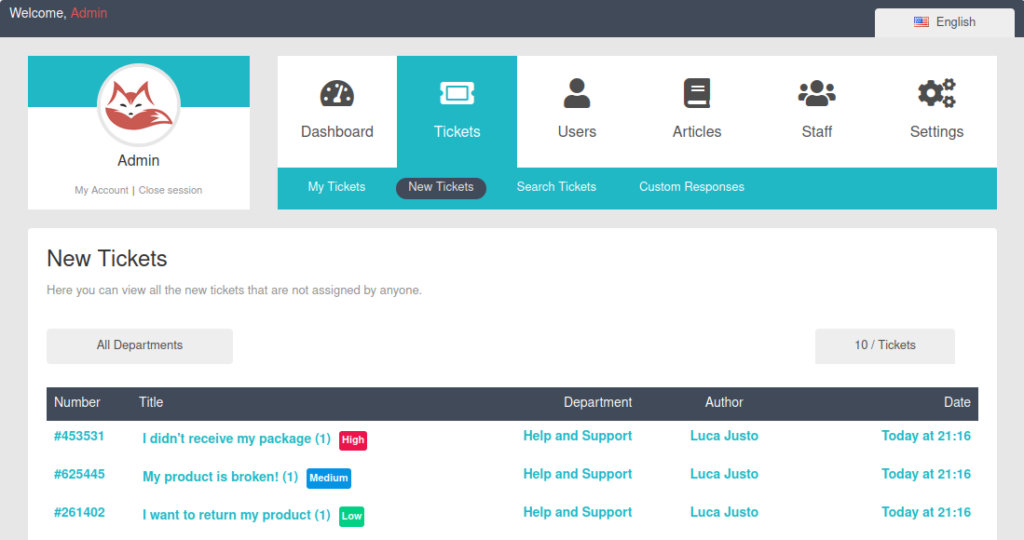Click the My Account link
The width and height of the screenshot is (1024, 540).
click(101, 190)
